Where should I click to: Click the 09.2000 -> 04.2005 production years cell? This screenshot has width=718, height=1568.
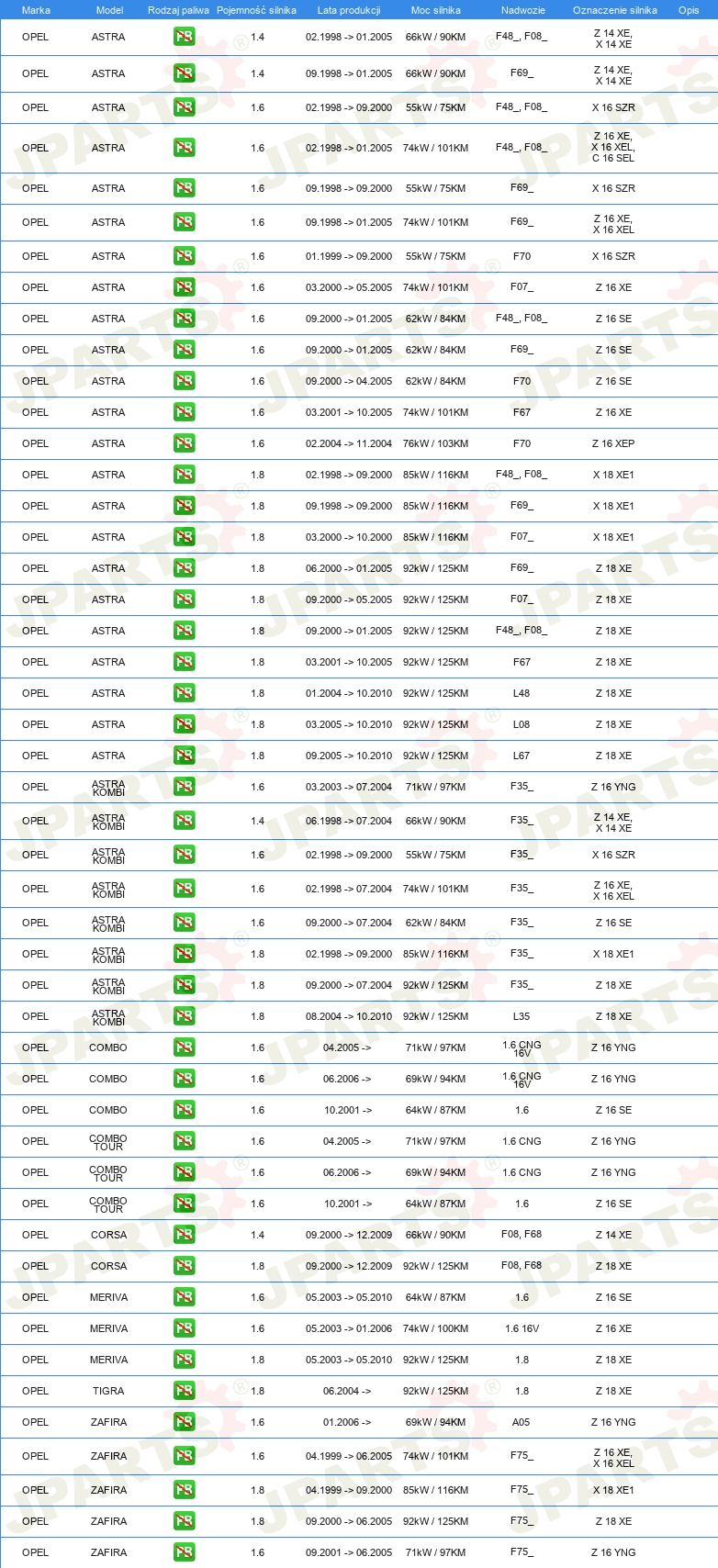[x=349, y=381]
